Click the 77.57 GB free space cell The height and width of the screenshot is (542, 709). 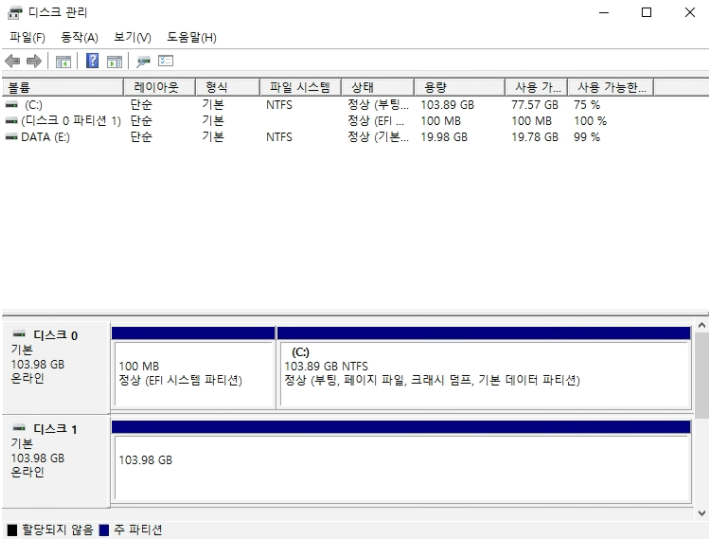pos(534,105)
